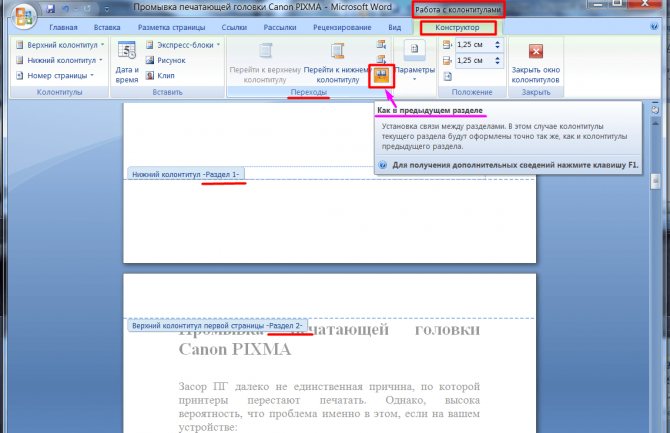The height and width of the screenshot is (433, 670).
Task: Open the round Office button menu
Action: point(23,16)
